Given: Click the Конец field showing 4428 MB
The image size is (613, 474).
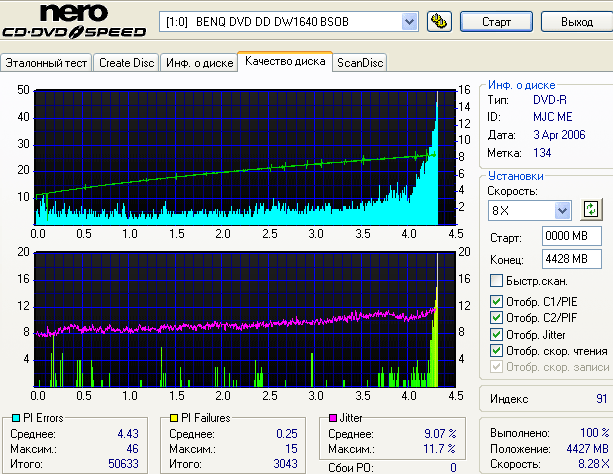Looking at the screenshot, I should tap(572, 259).
